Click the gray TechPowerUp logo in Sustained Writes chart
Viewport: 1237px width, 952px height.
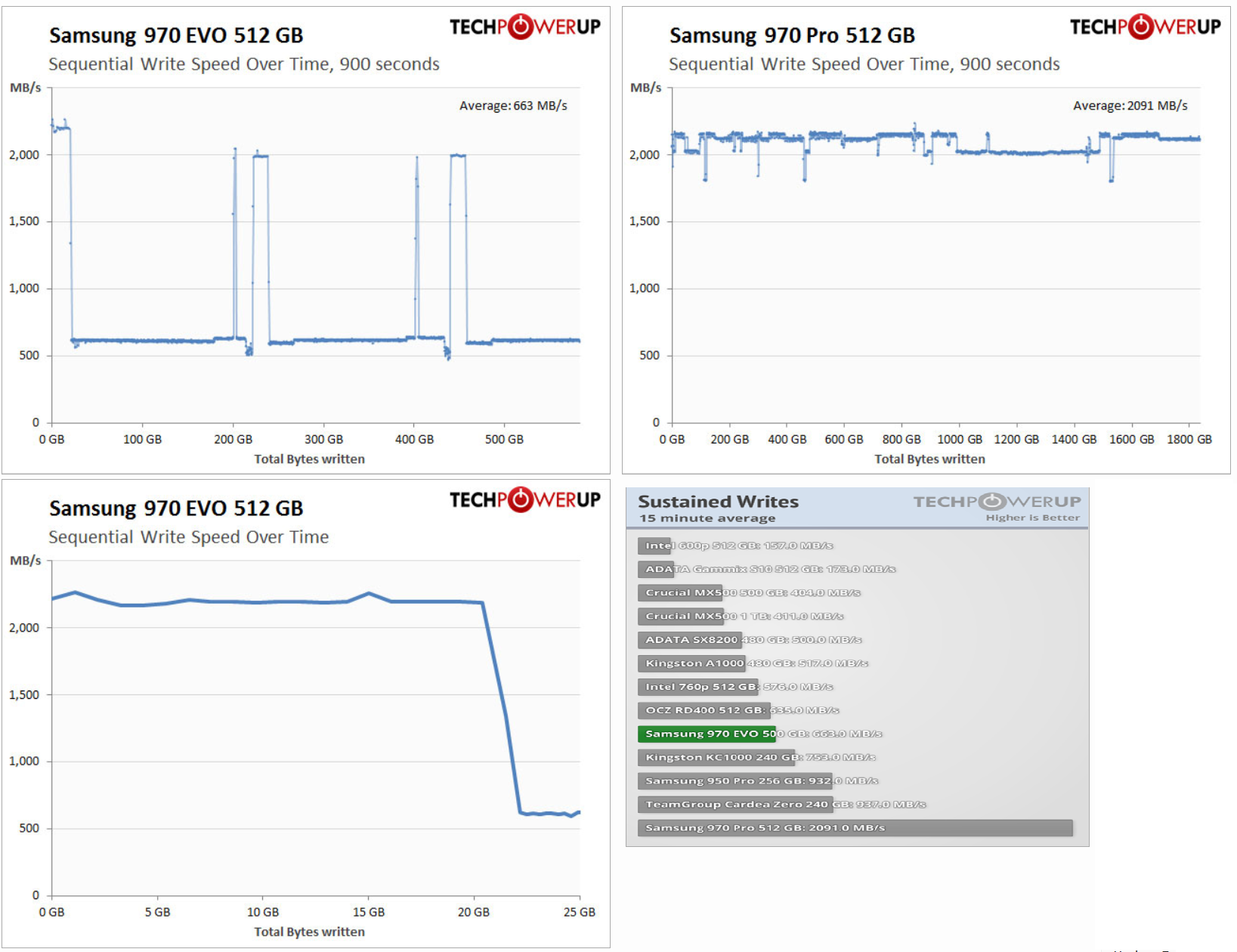(997, 501)
